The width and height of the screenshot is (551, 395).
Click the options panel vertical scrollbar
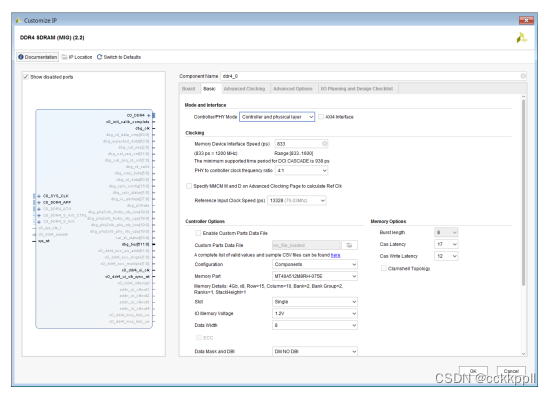(523, 193)
